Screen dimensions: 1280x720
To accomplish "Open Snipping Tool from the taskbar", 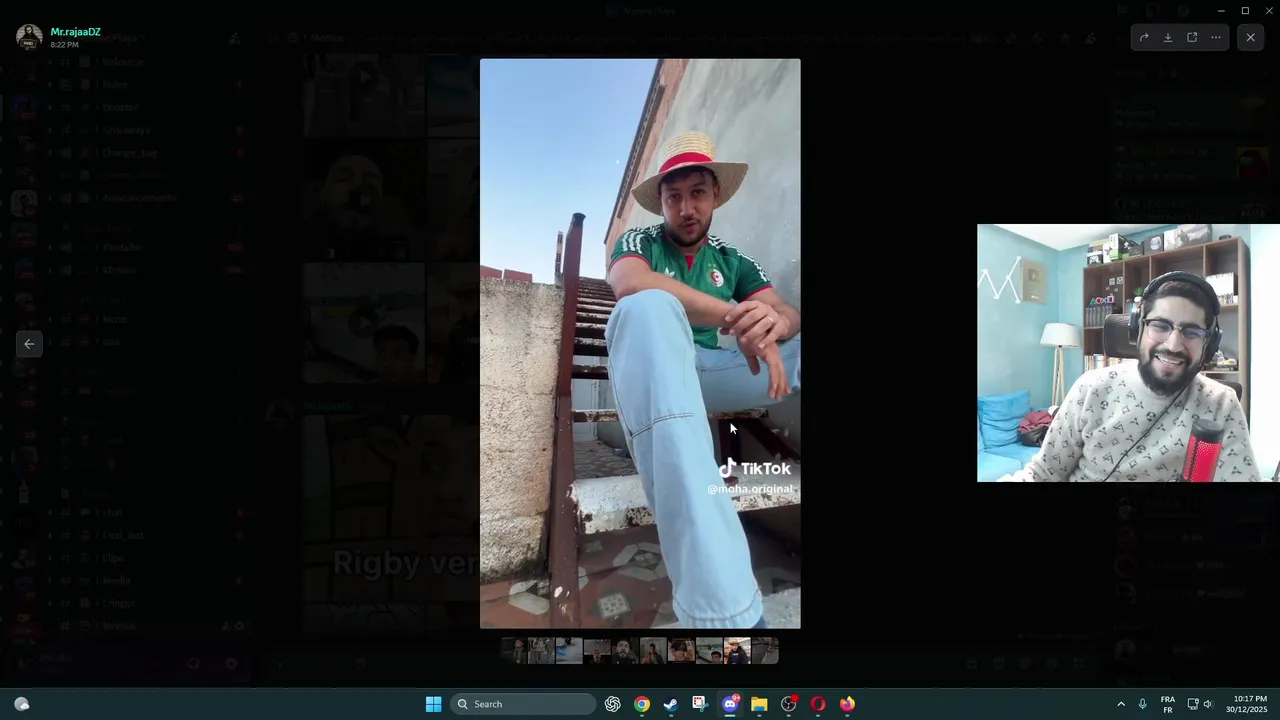I will [700, 704].
